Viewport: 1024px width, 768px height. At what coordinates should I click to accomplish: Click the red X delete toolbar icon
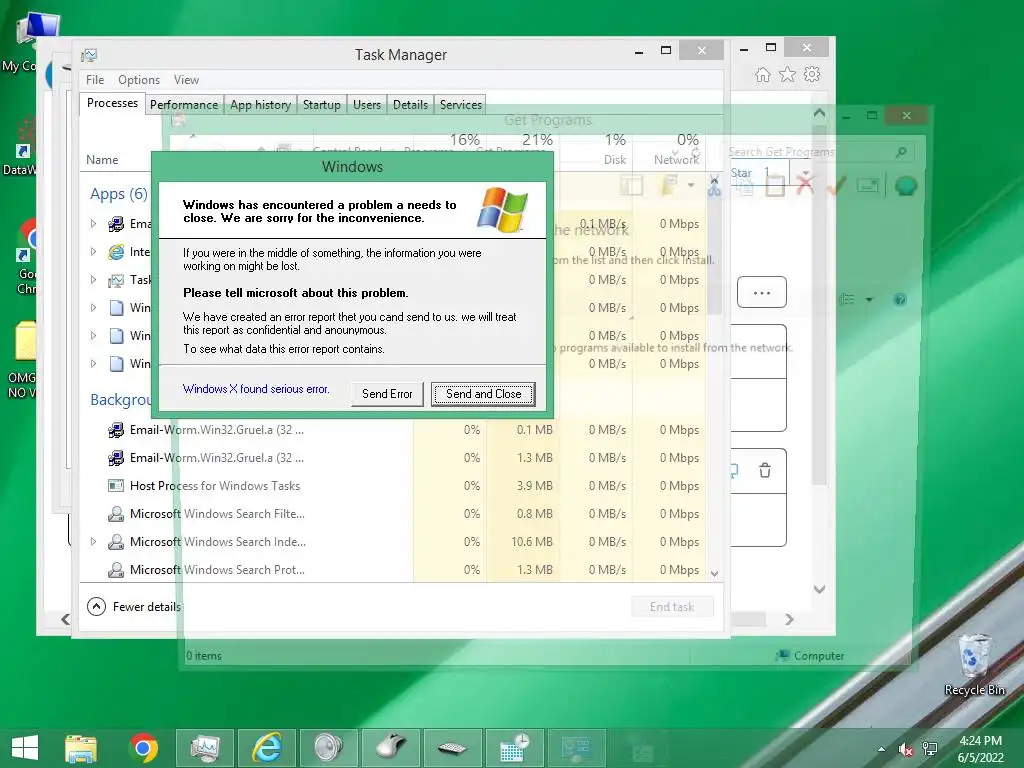click(x=805, y=185)
